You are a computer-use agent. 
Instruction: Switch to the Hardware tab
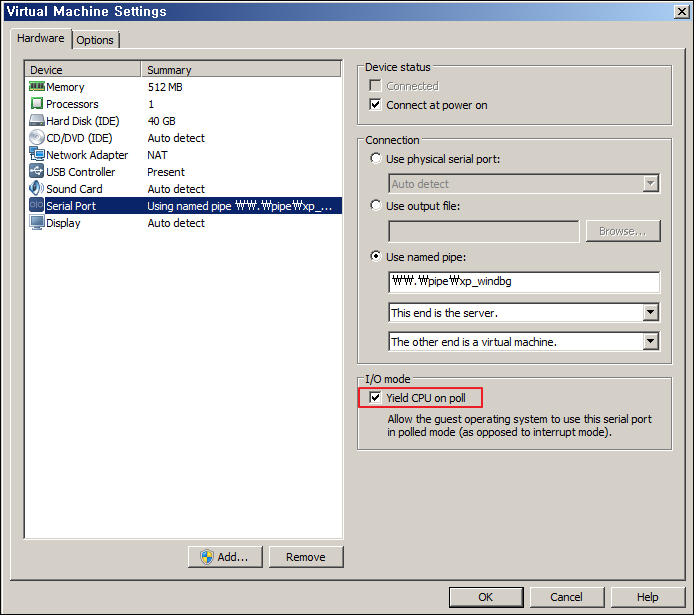41,38
